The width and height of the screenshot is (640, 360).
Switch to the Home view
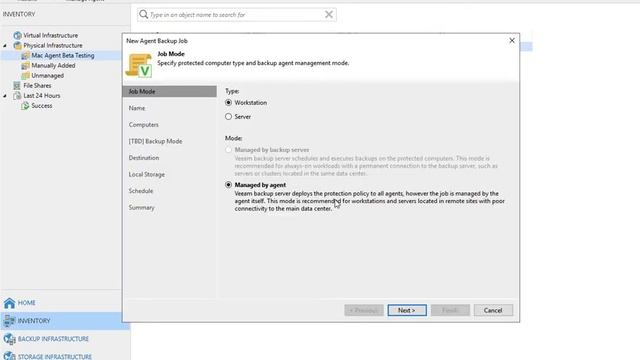pyautogui.click(x=27, y=302)
